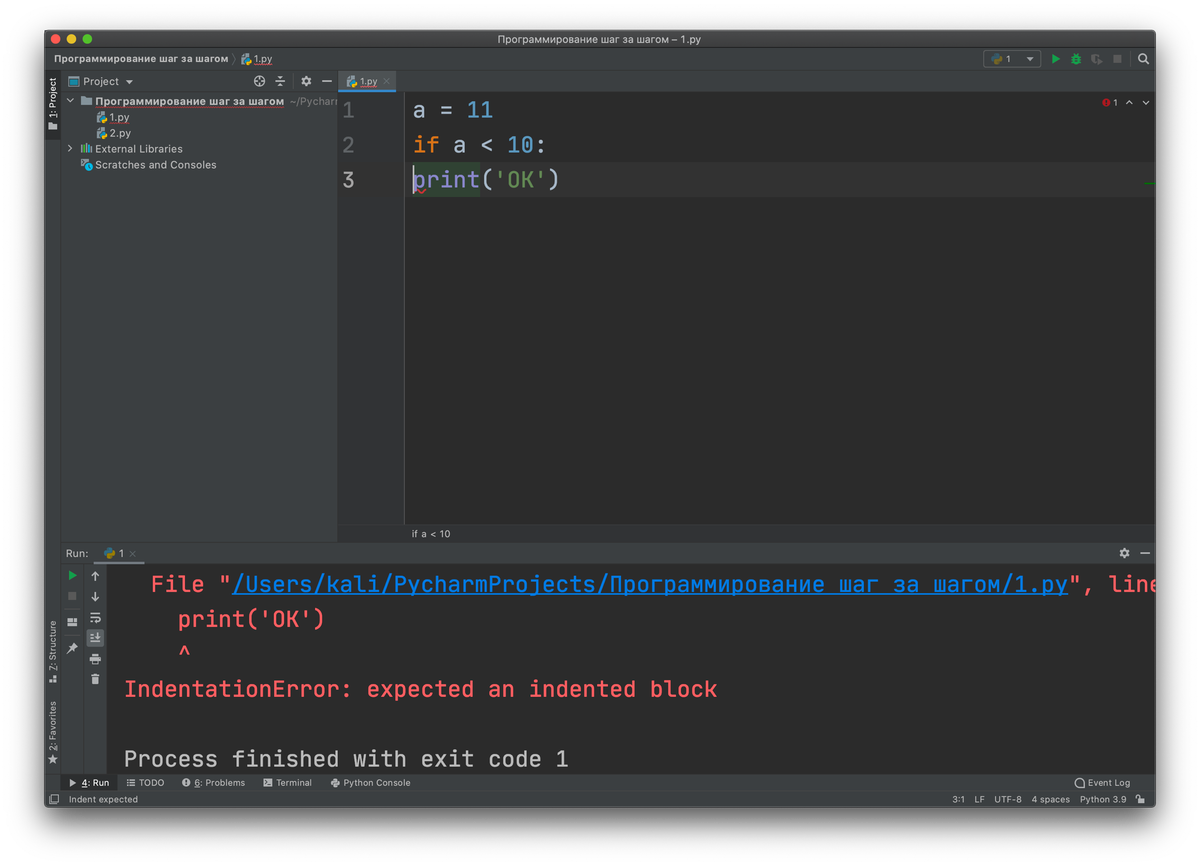Viewport: 1200px width, 866px height.
Task: Hide the Project tool window
Action: click(x=326, y=81)
